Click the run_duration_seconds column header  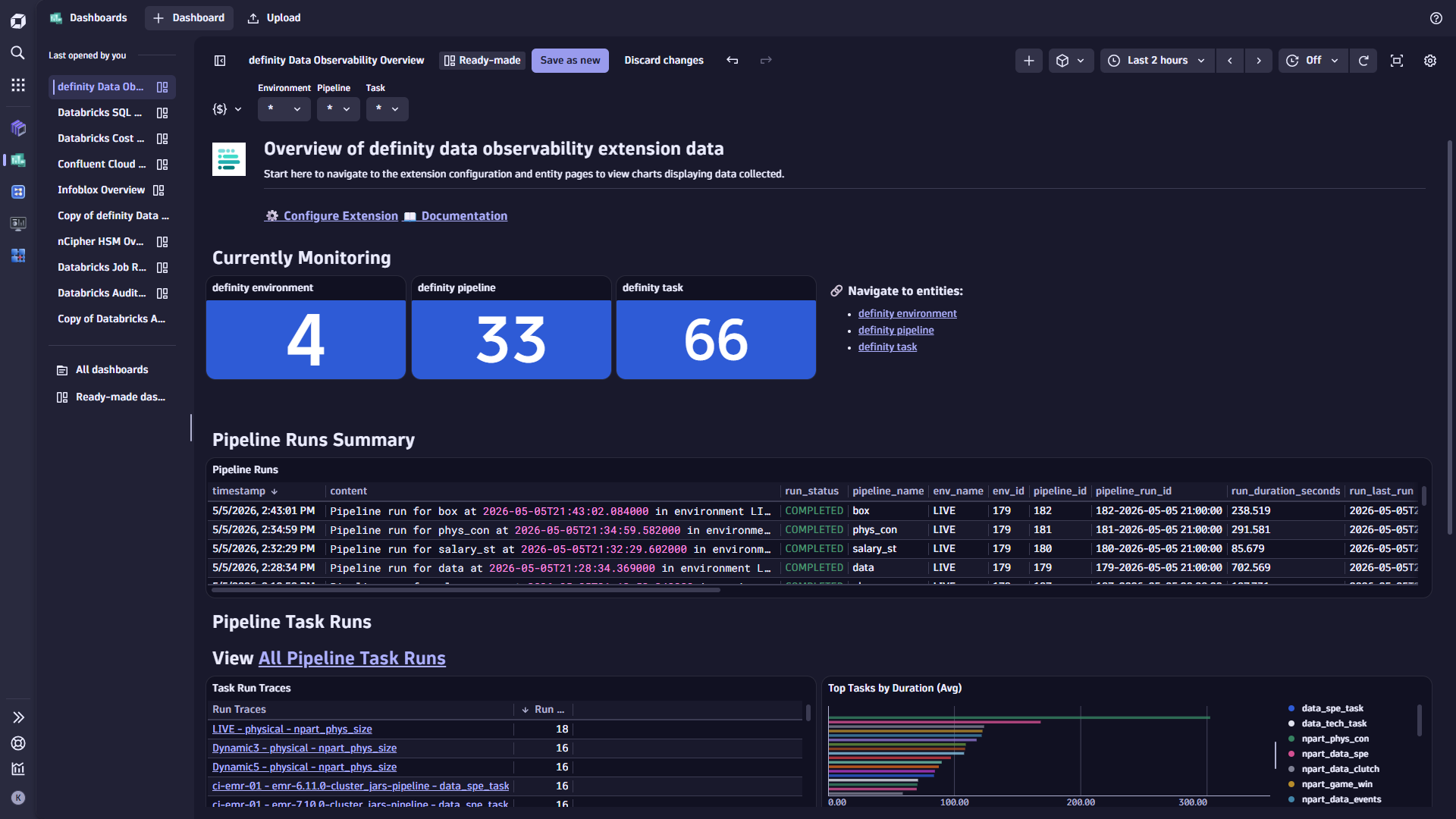tap(1285, 491)
